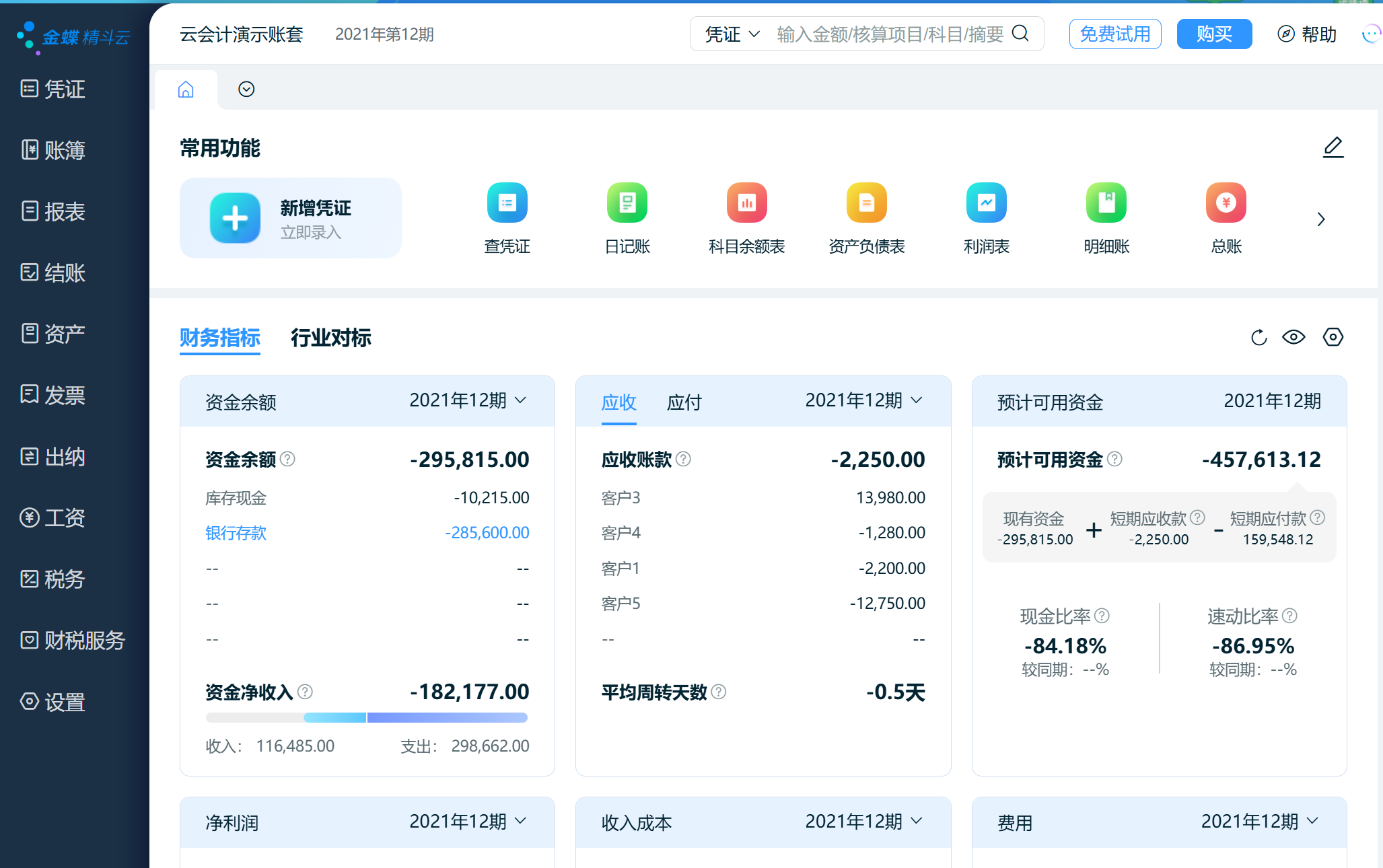Open the 日记账 shortcut icon
Screen dimensions: 1383x868
click(627, 203)
